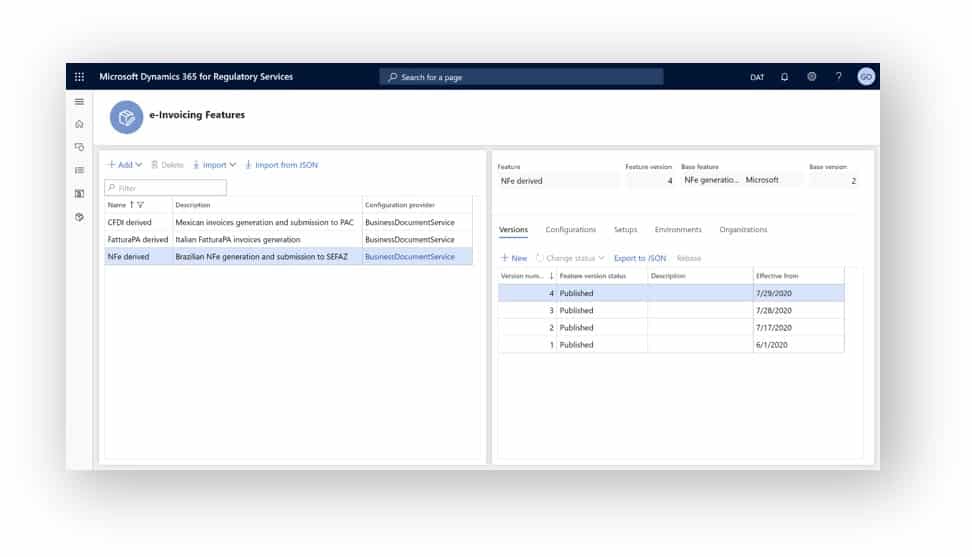972x557 pixels.
Task: Open the app launcher waffle icon
Action: 79,77
